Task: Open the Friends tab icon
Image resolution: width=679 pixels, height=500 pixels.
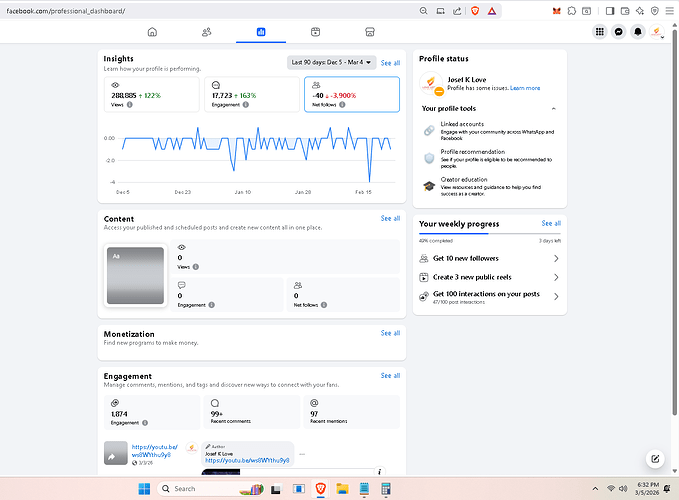Action: point(206,32)
